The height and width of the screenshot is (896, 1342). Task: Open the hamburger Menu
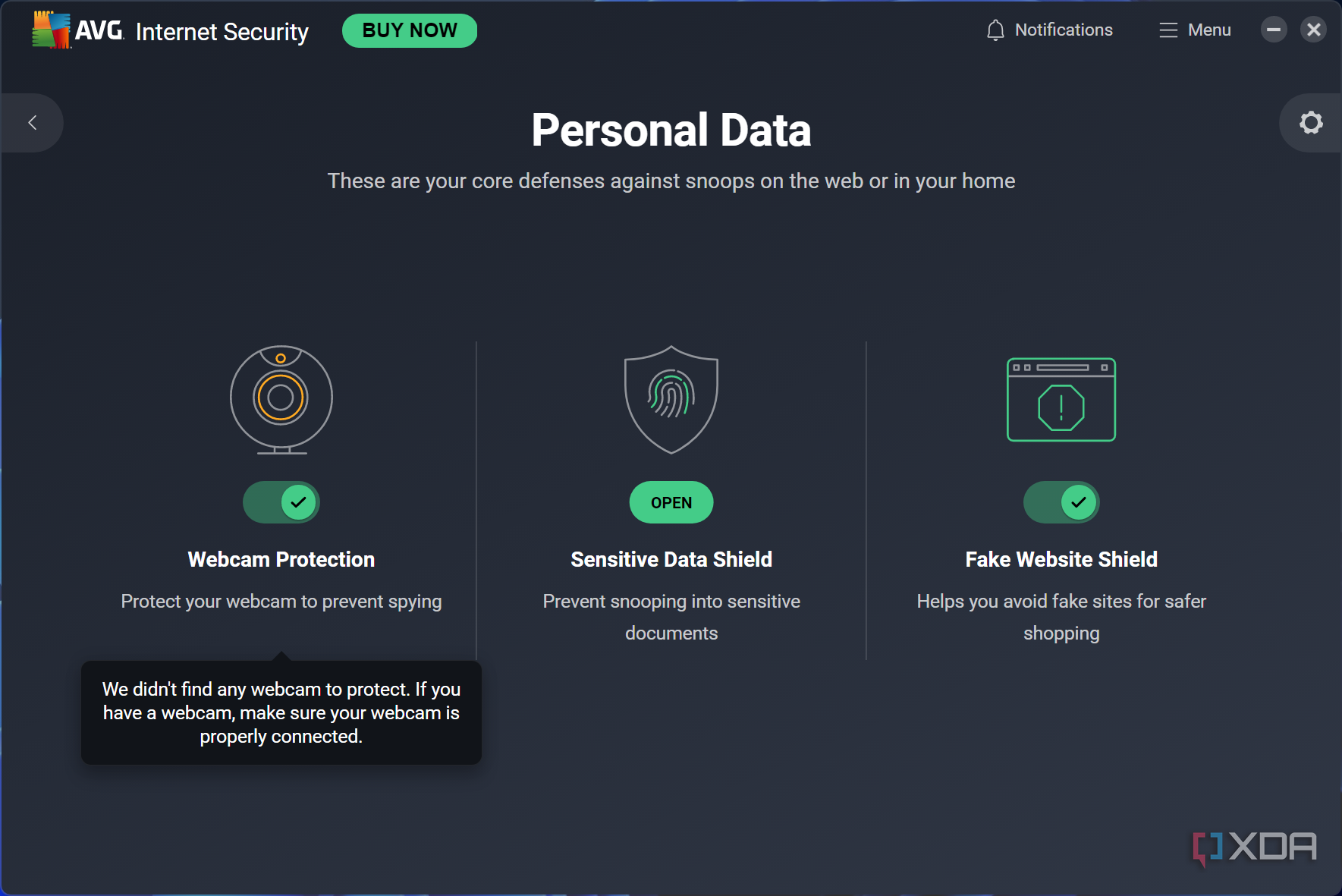click(x=1195, y=30)
